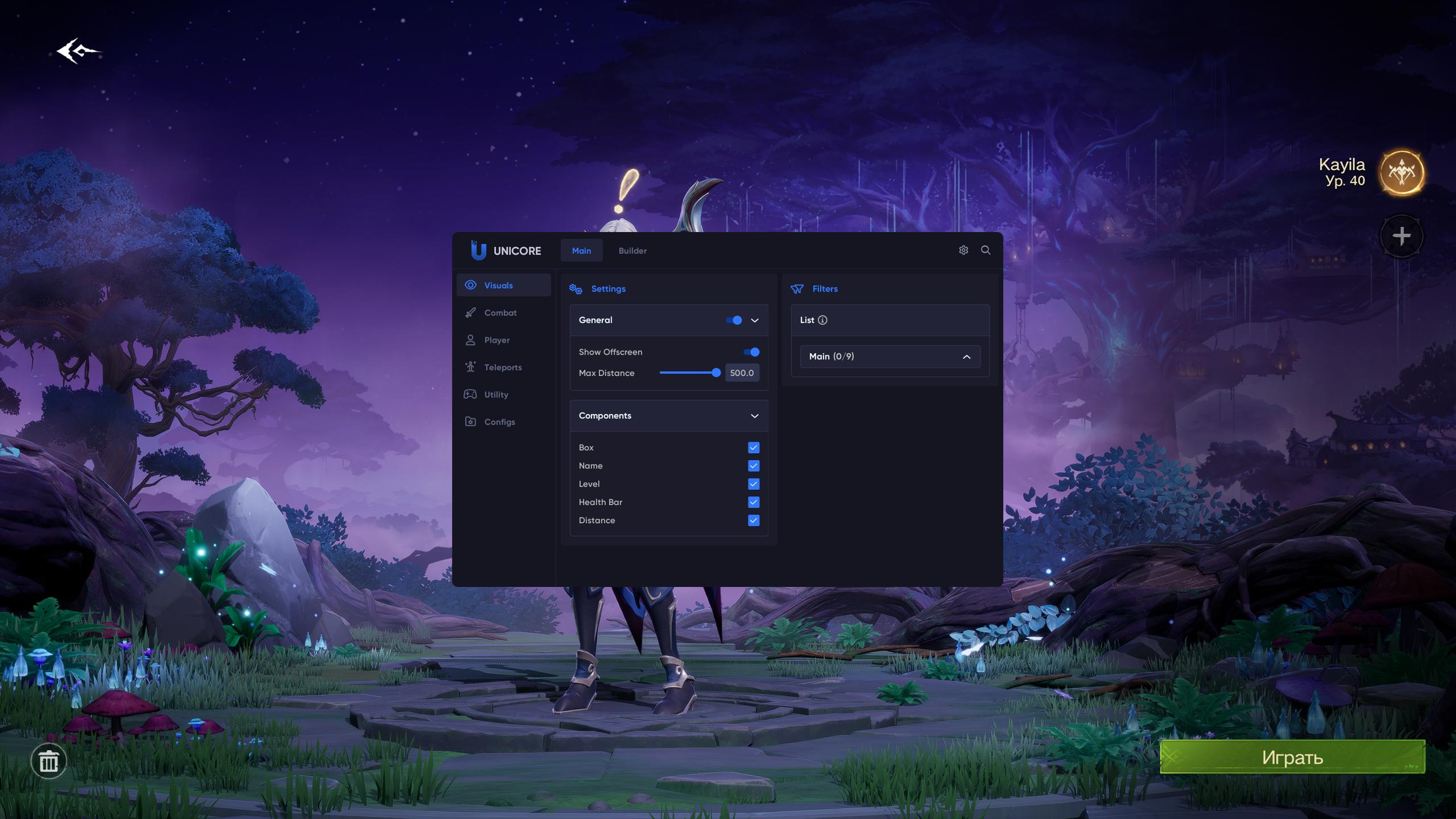
Task: Collapse the General section chevron
Action: click(755, 320)
